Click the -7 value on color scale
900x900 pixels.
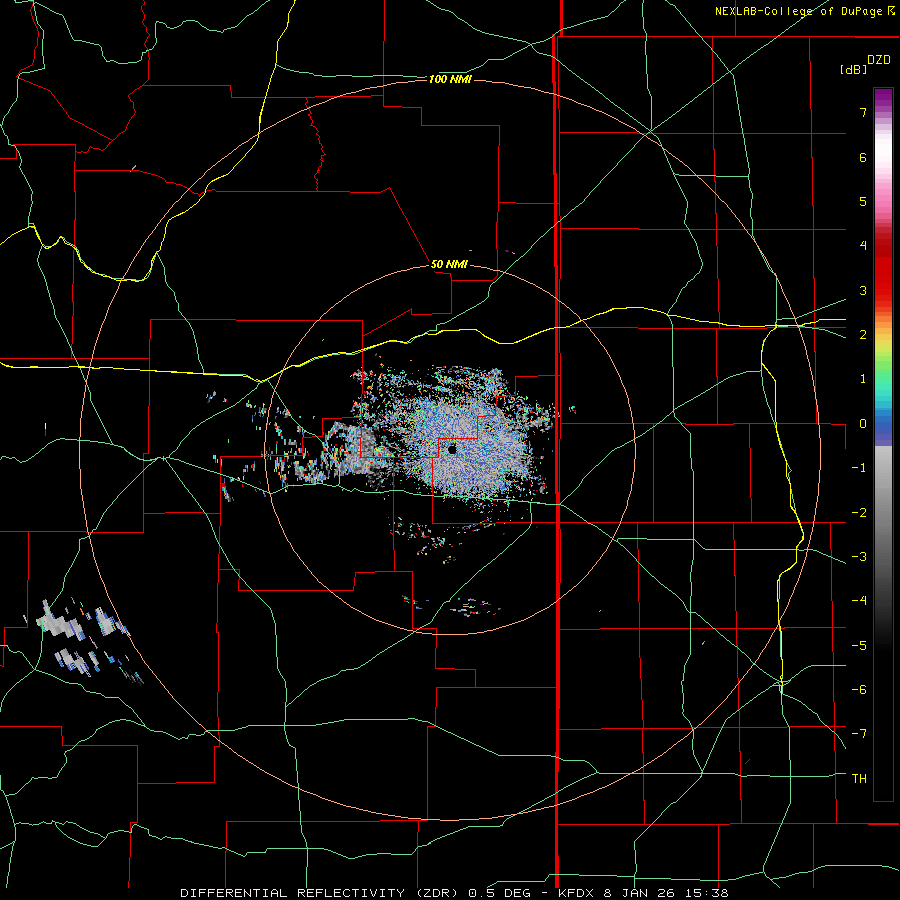[859, 734]
